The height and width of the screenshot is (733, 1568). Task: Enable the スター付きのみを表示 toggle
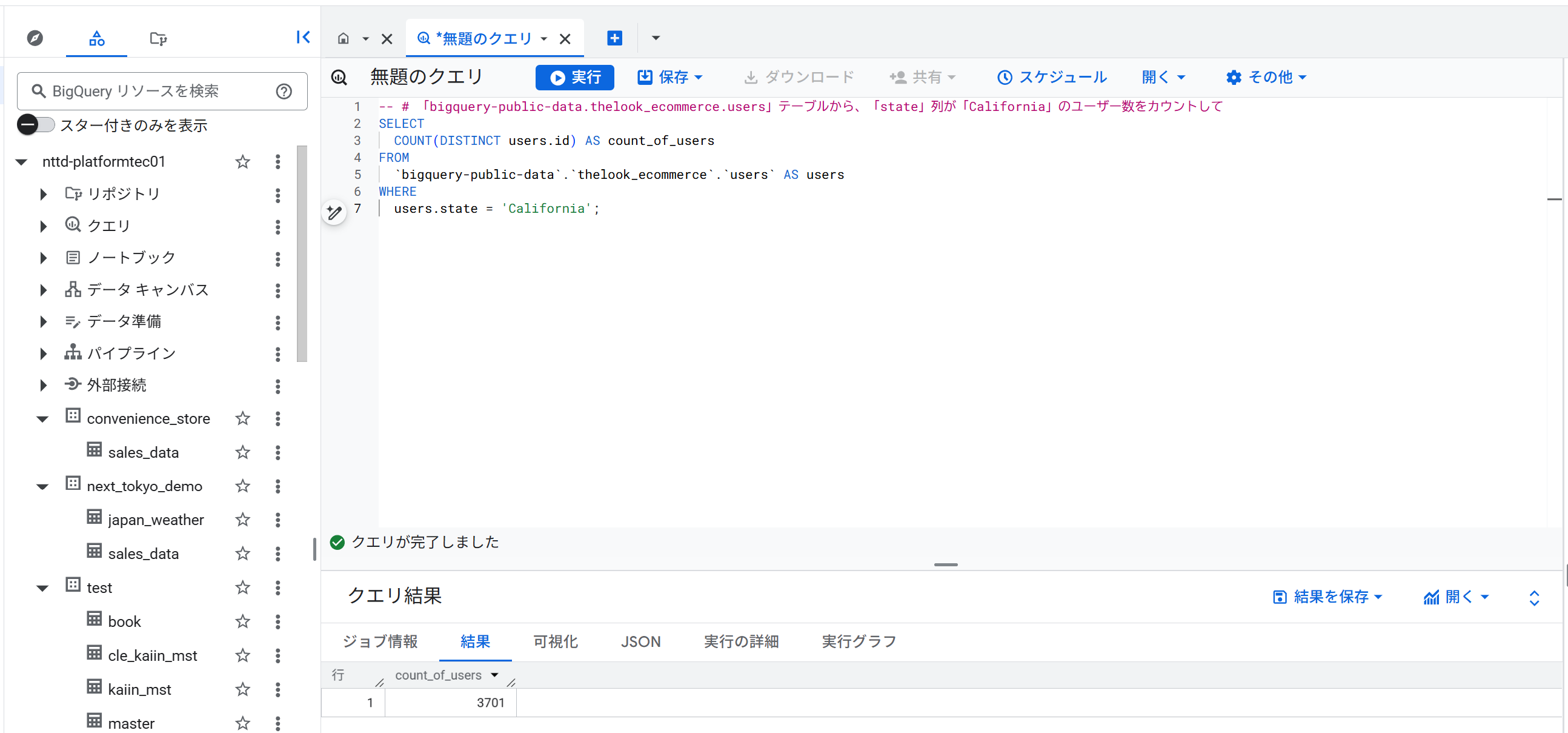pyautogui.click(x=35, y=124)
